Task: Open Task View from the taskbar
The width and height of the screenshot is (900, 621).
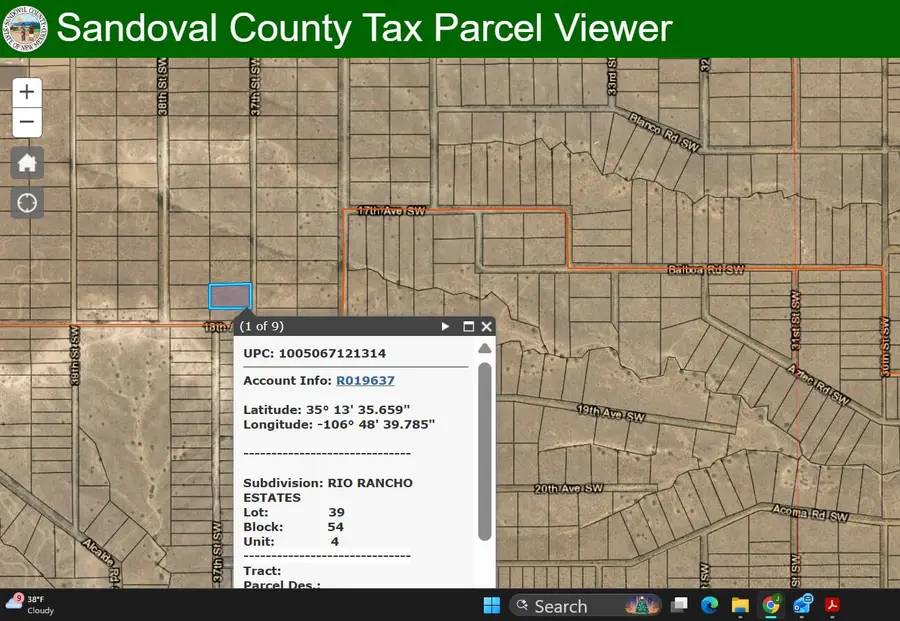Action: [x=679, y=605]
